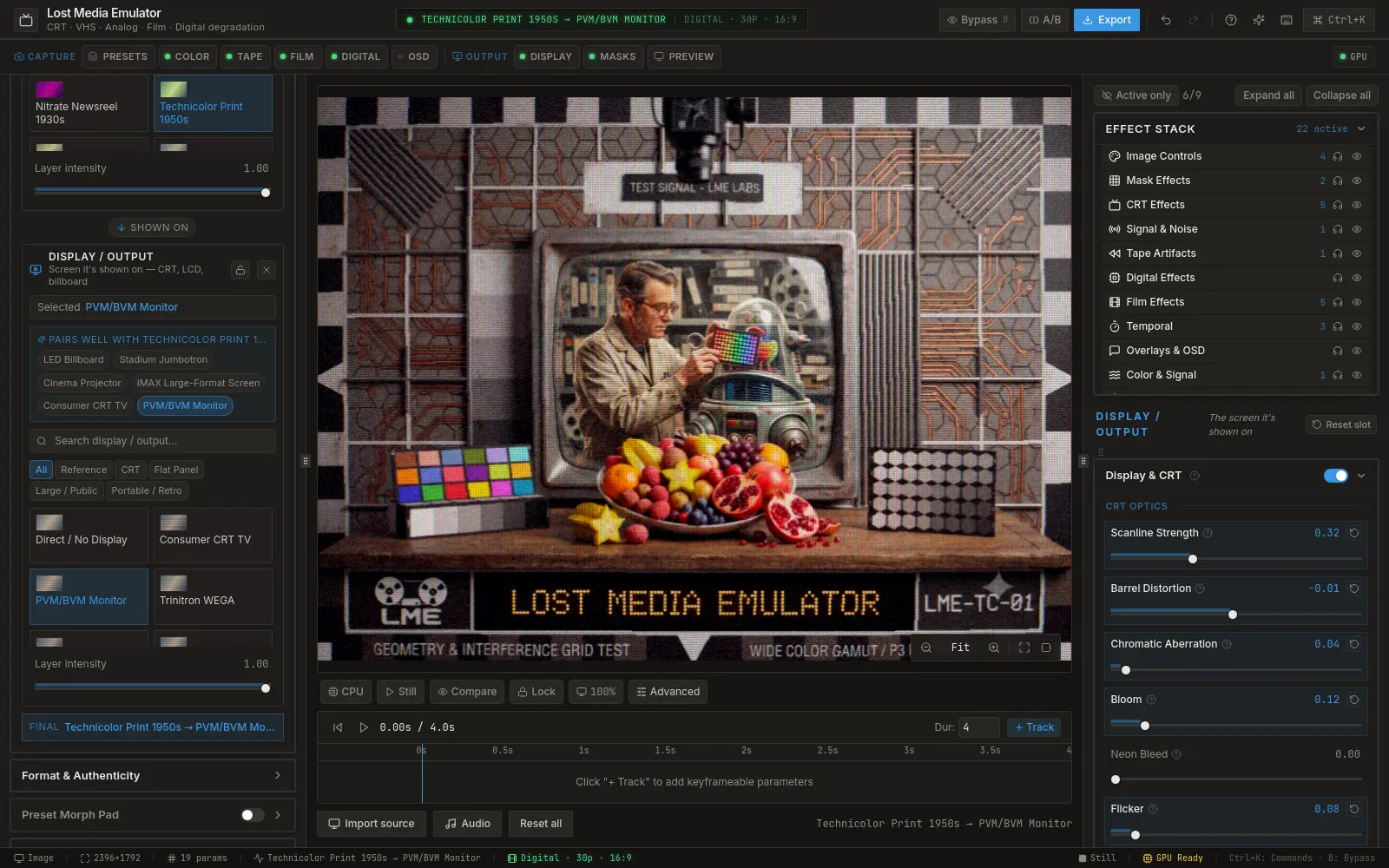Export the project
This screenshot has height=868, width=1389.
pyautogui.click(x=1106, y=20)
